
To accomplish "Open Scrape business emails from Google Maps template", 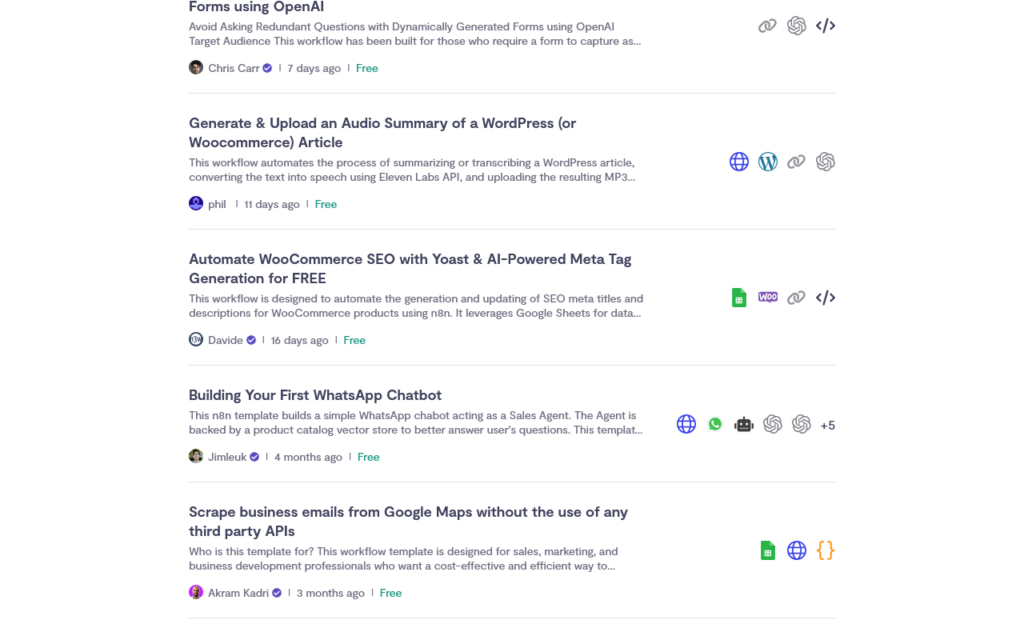I will pyautogui.click(x=408, y=521).
